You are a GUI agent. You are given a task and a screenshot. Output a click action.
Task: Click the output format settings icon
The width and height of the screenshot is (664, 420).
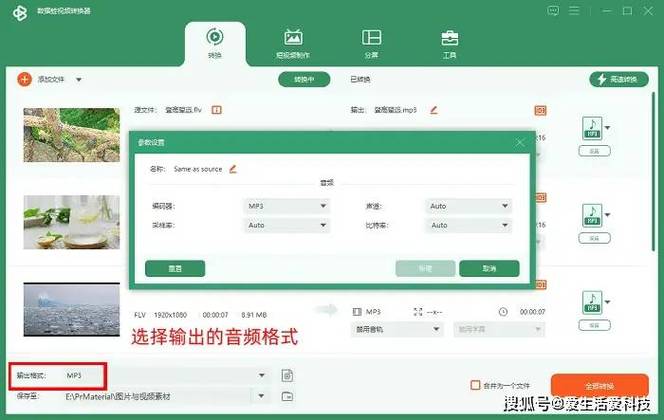[287, 376]
